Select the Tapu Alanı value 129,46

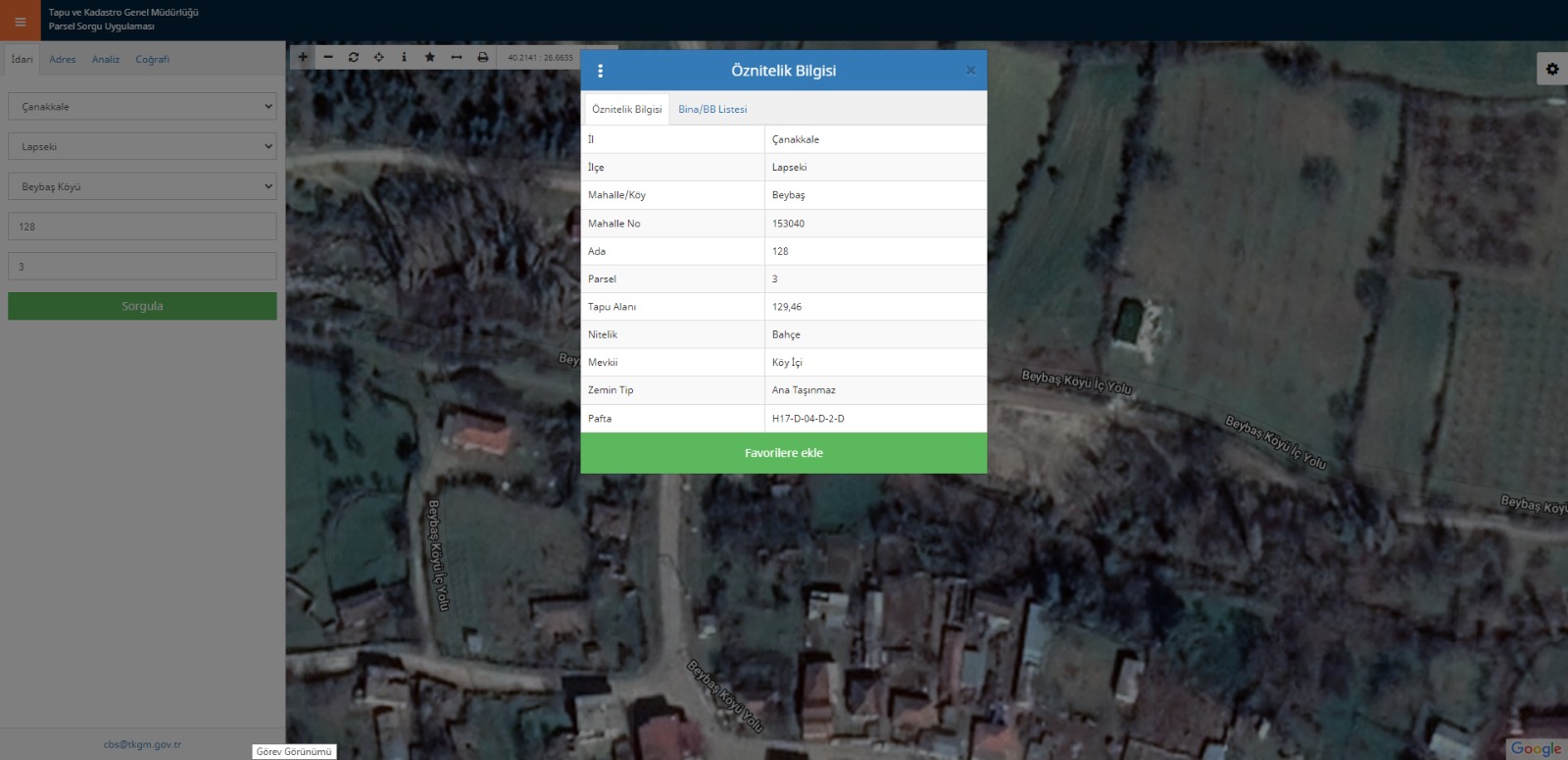click(x=787, y=307)
